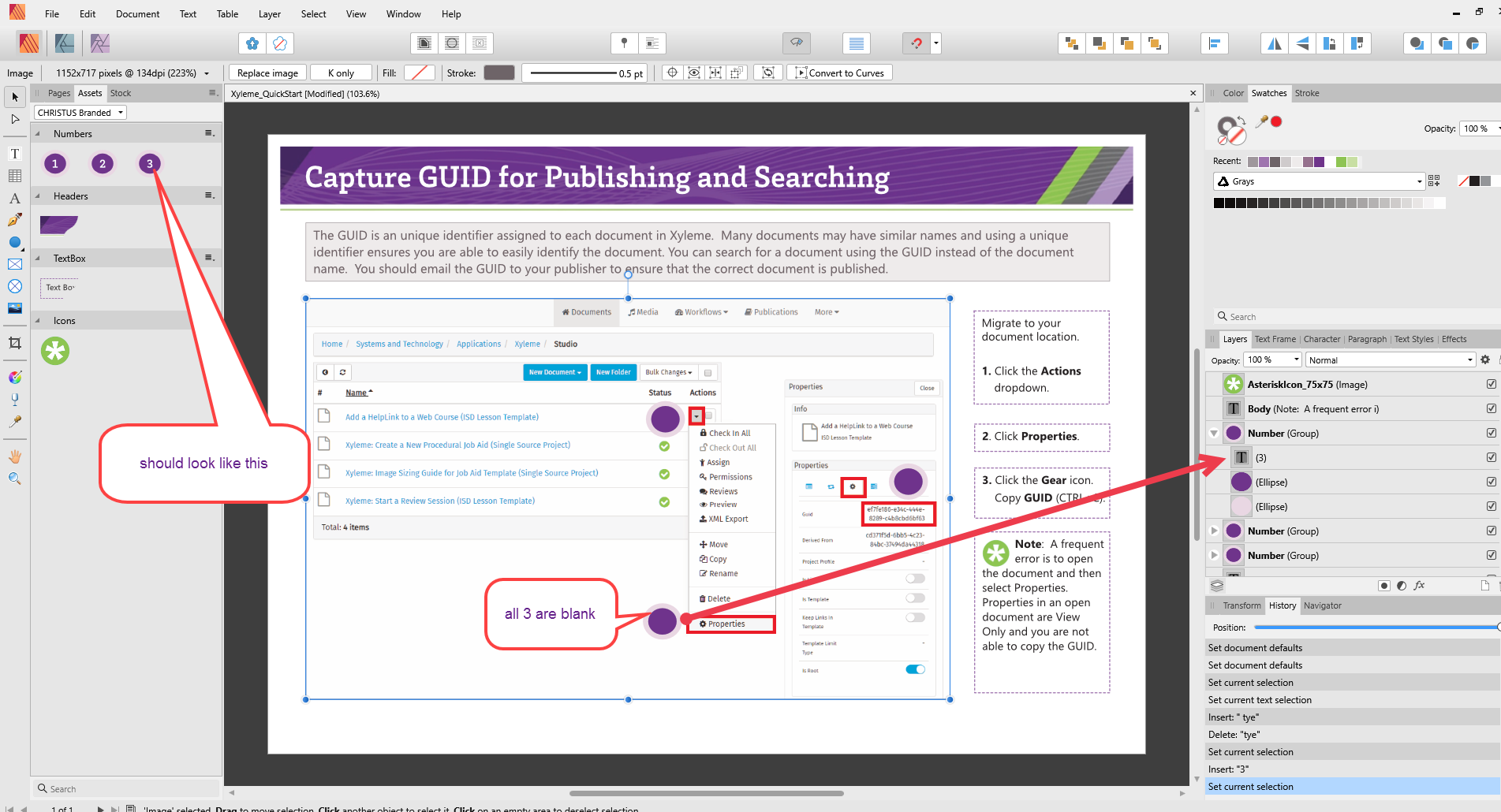Click the swatches eyedropper picker icon
Viewport: 1501px width, 812px height.
click(x=1262, y=121)
